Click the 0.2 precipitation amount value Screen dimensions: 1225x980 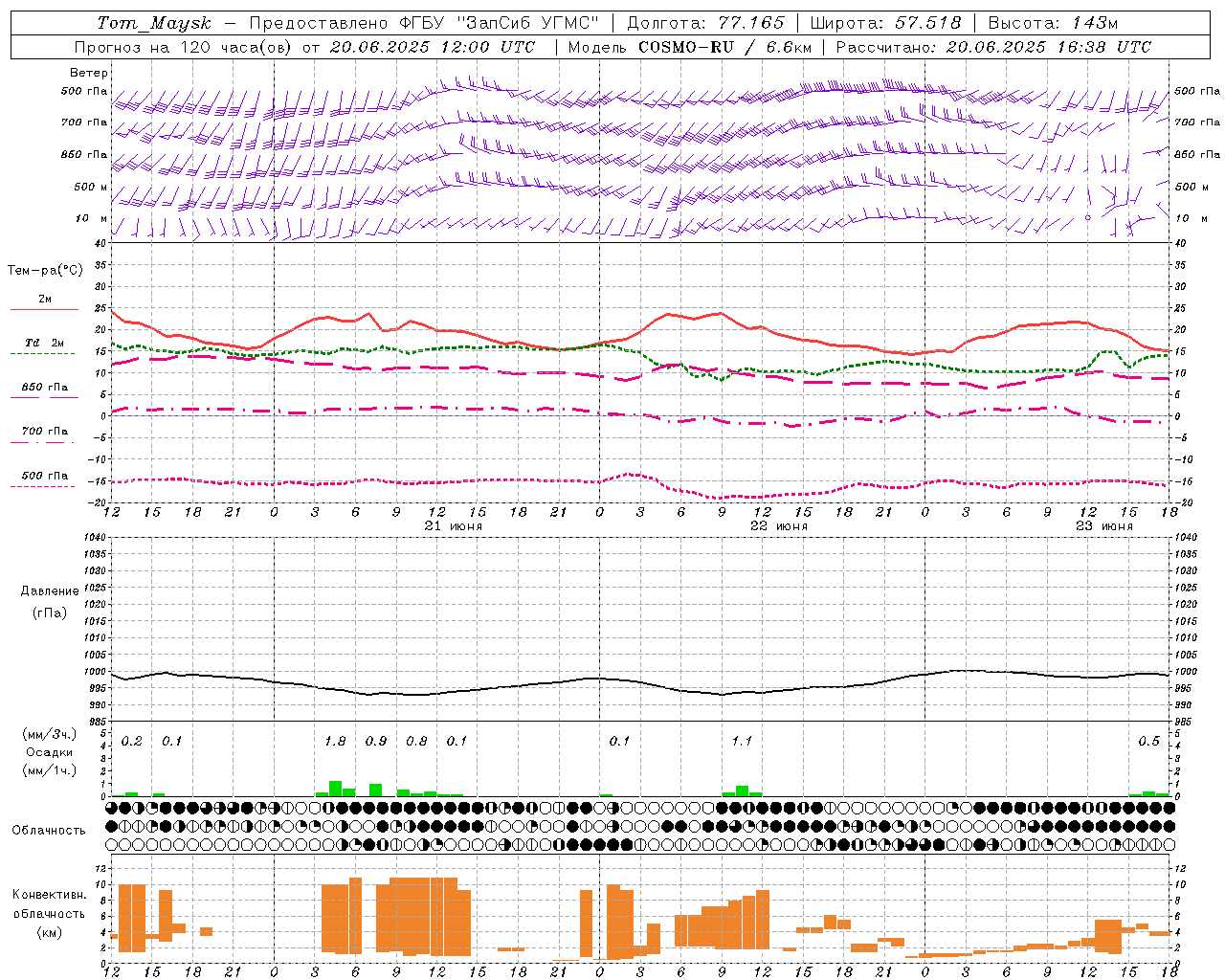click(132, 741)
